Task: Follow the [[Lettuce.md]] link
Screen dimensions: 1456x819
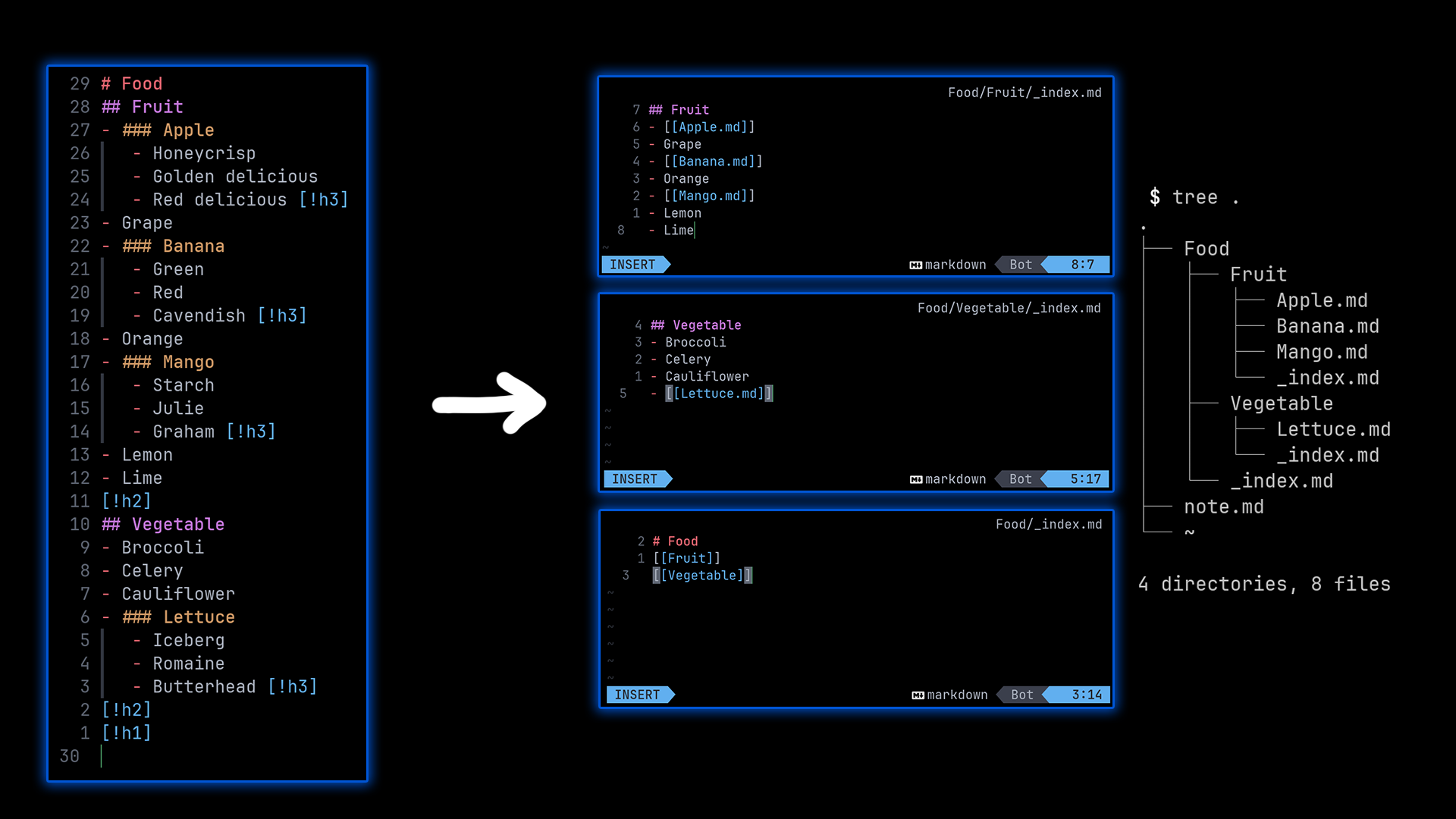Action: pos(719,394)
